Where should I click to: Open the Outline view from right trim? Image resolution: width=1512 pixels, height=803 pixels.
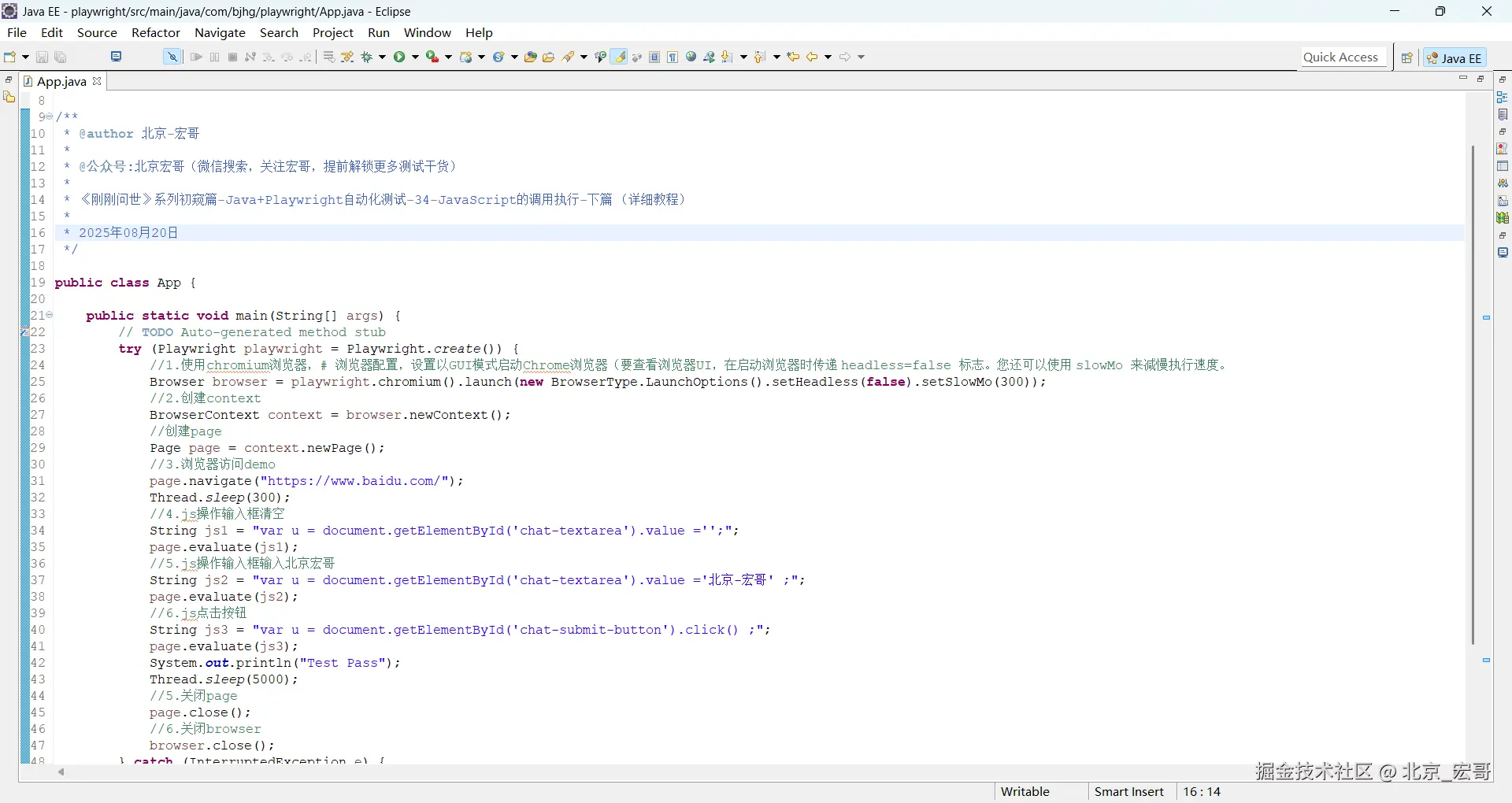(1503, 97)
